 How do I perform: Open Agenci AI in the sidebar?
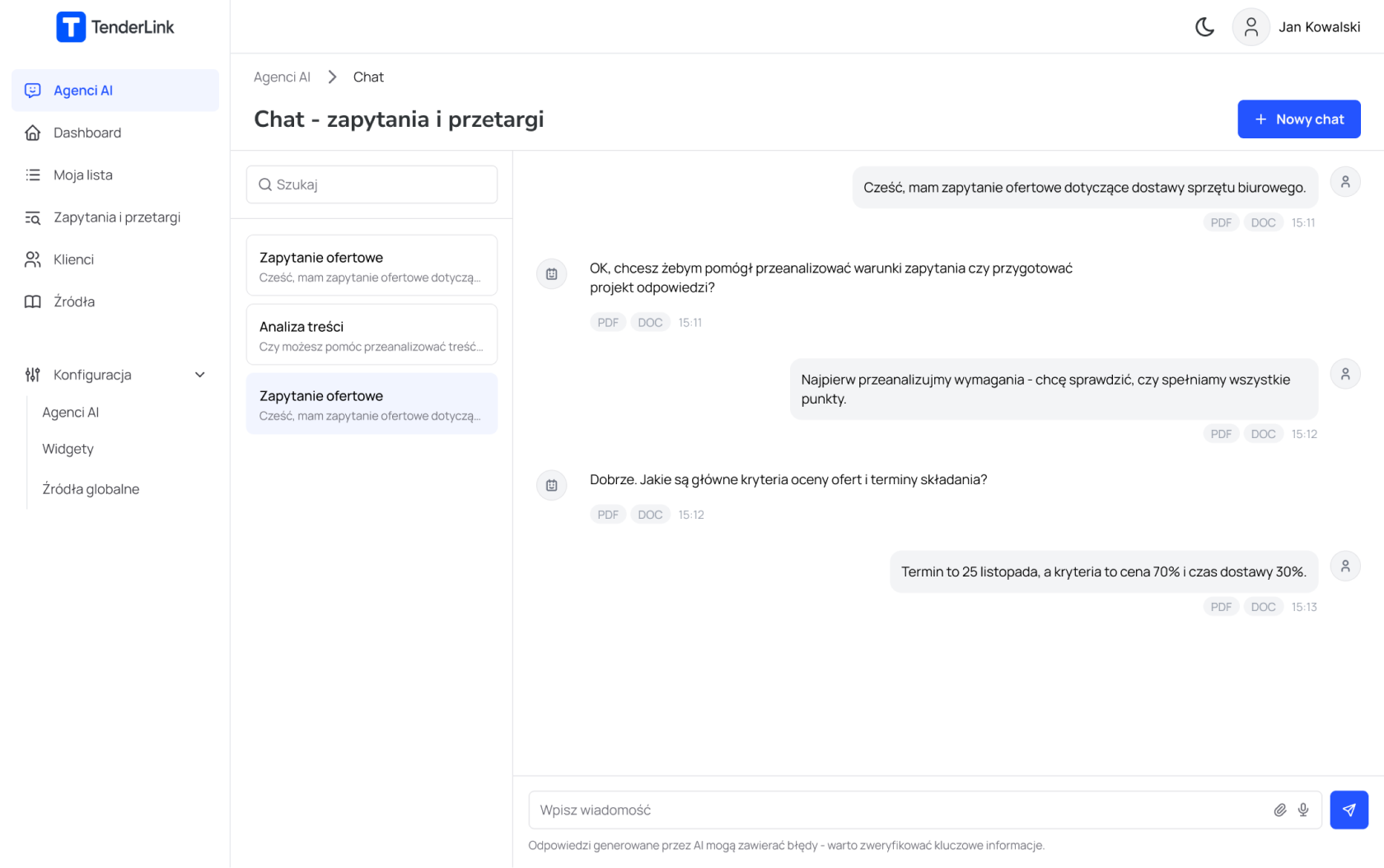[x=115, y=91]
